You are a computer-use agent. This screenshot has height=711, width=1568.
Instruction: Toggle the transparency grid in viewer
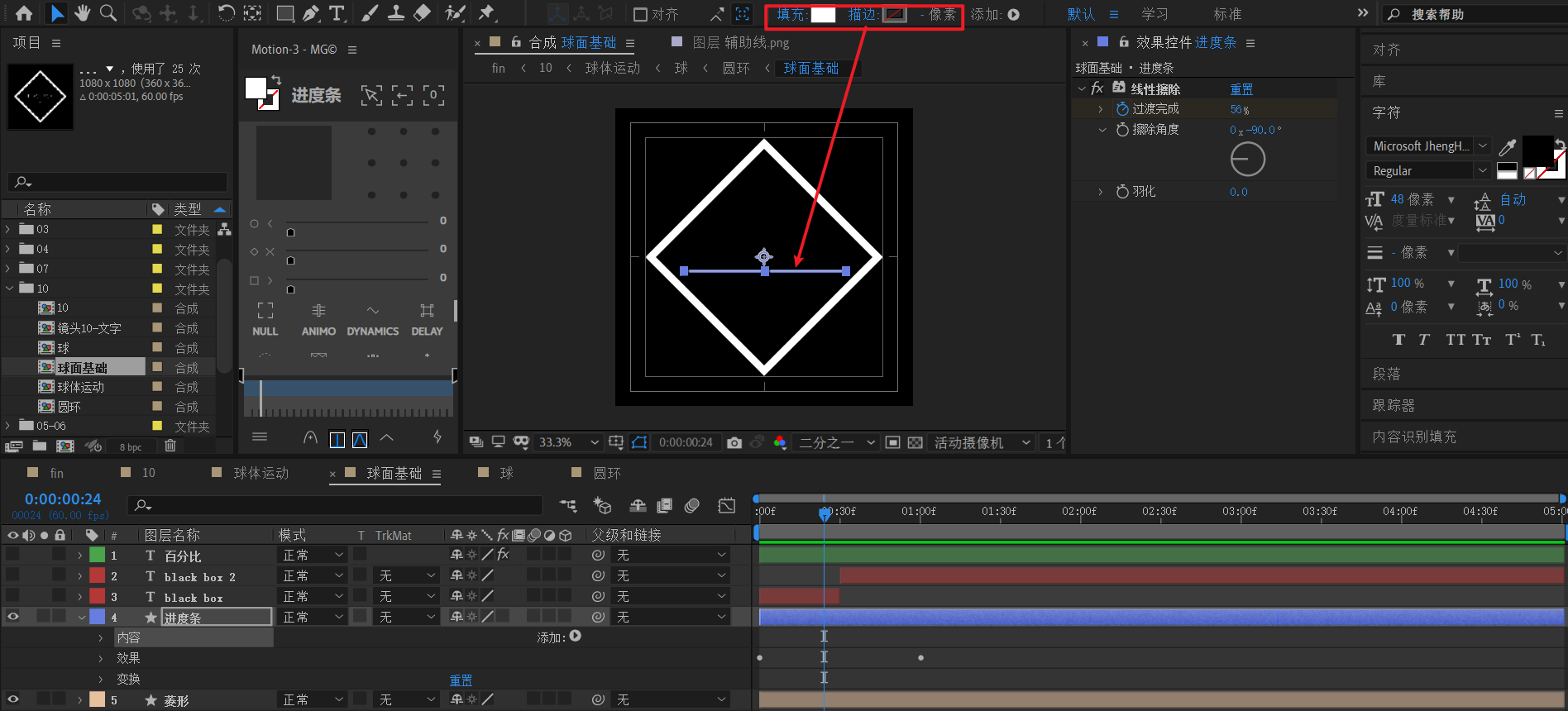(x=915, y=443)
